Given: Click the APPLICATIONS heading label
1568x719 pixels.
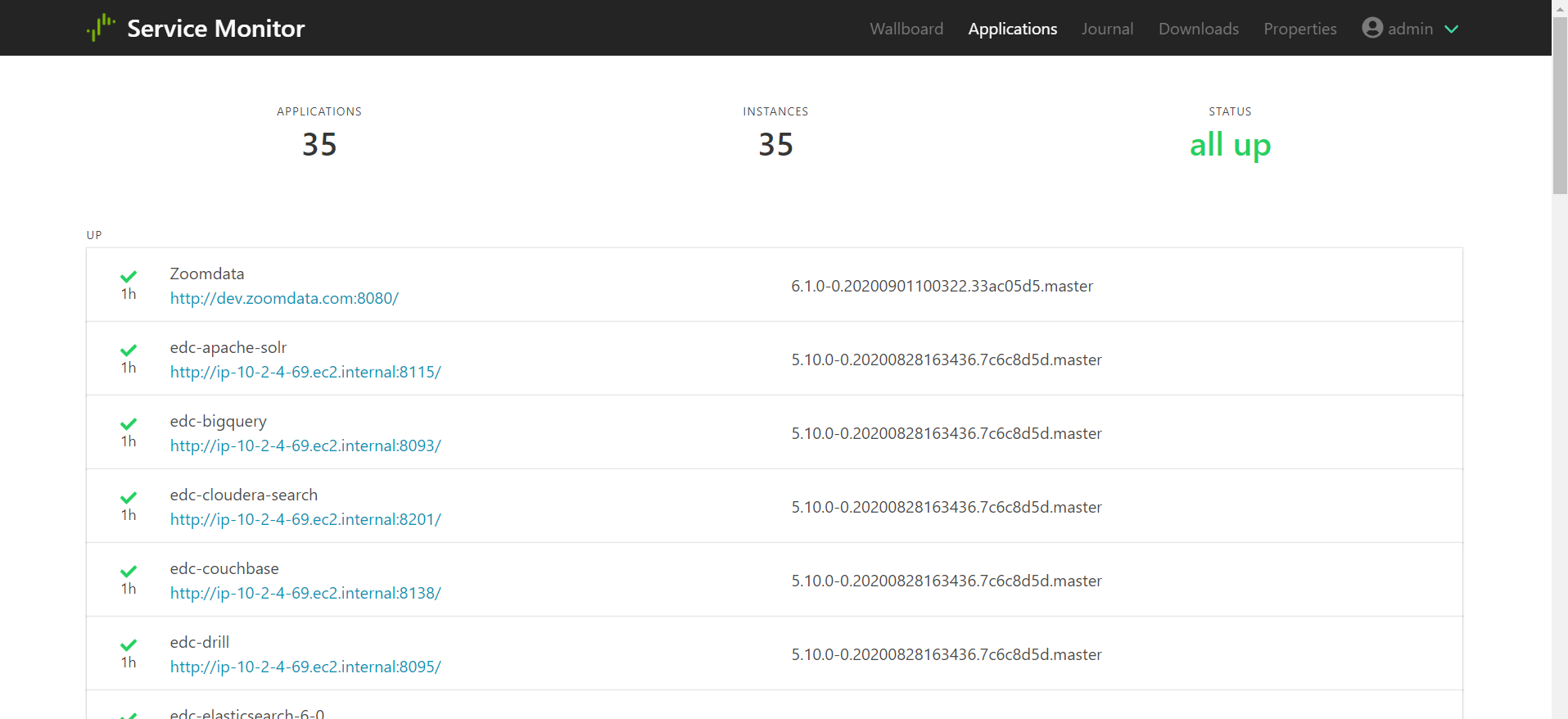Looking at the screenshot, I should click(x=319, y=111).
